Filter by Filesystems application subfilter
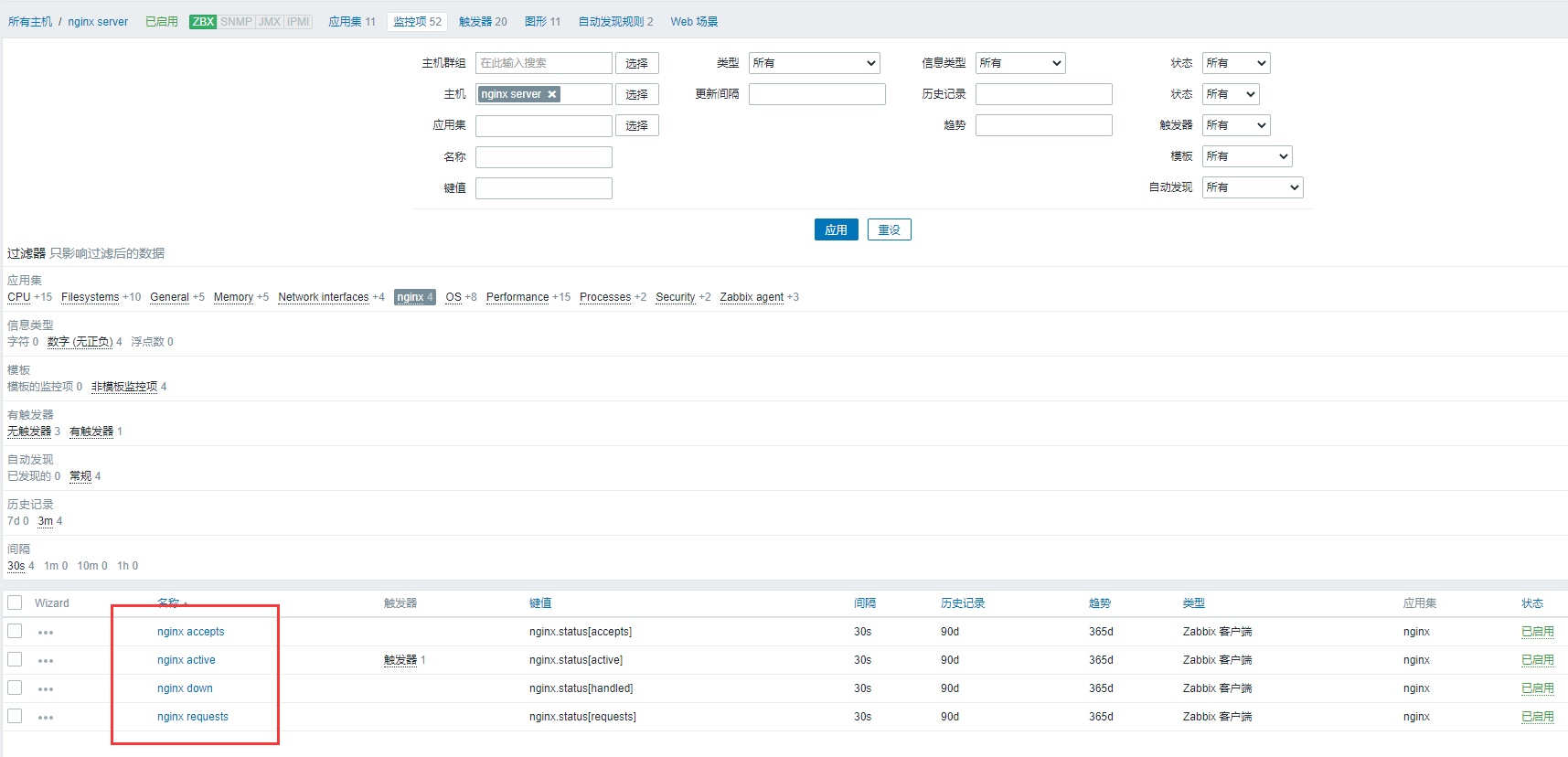1568x757 pixels. [91, 297]
